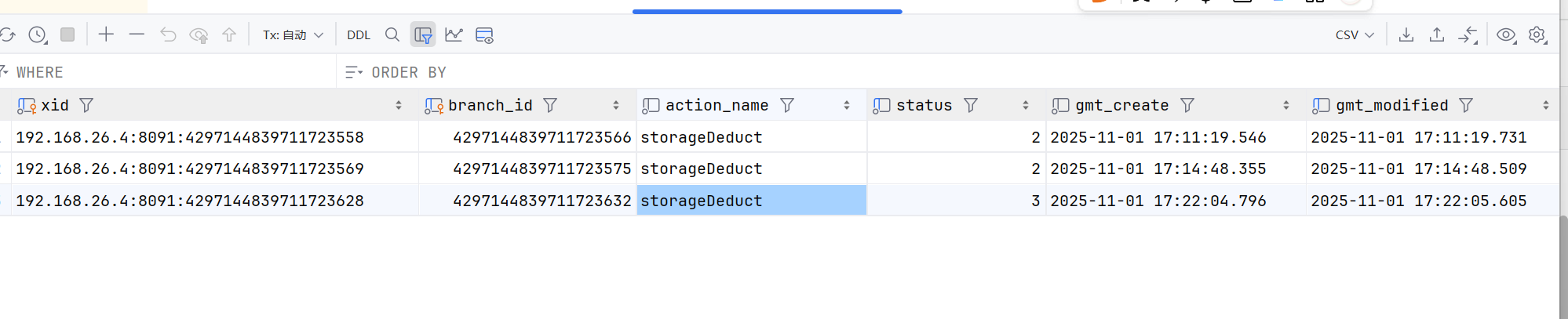This screenshot has width=1568, height=319.
Task: Click the add row plus icon
Action: click(x=106, y=34)
